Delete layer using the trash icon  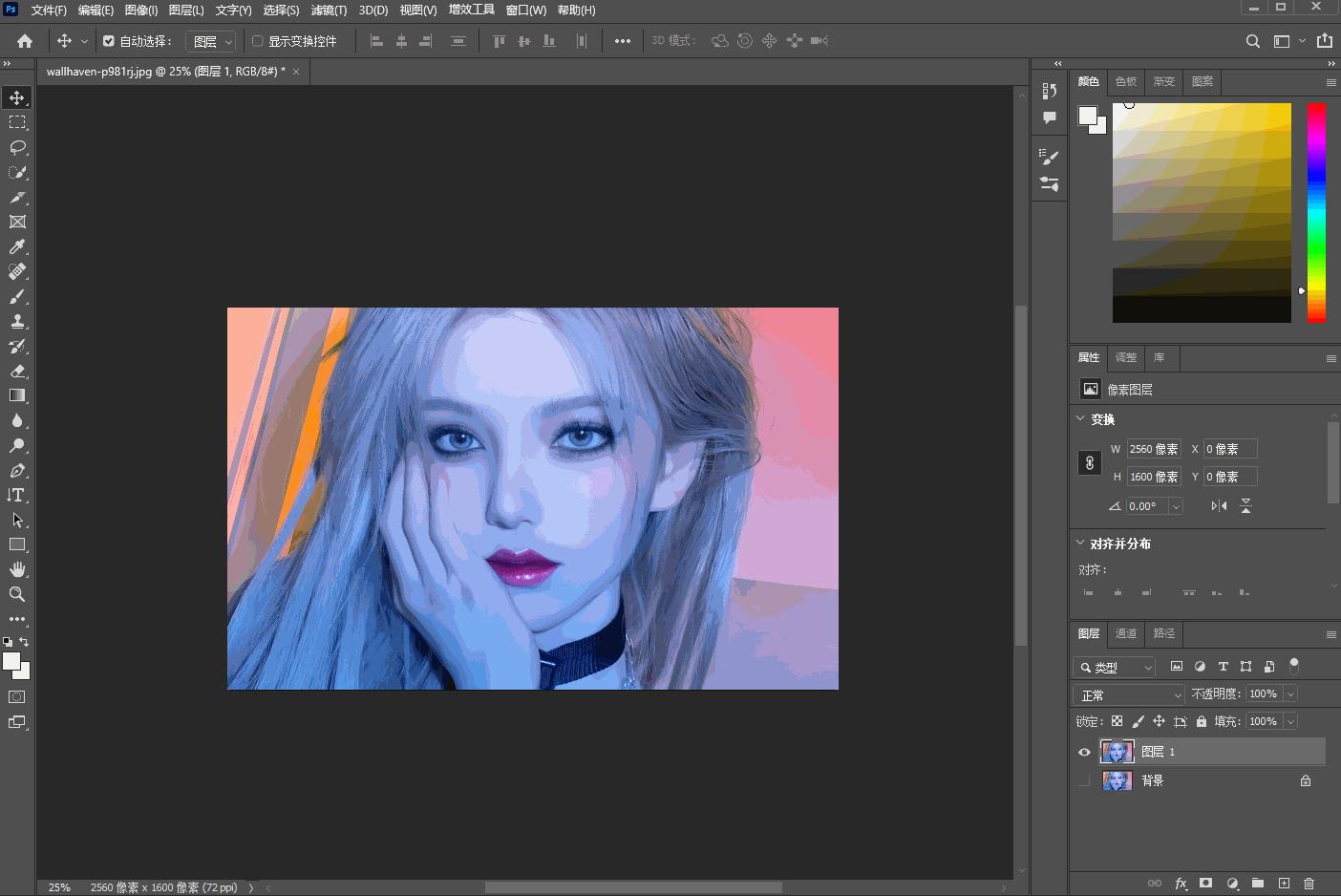[1309, 884]
